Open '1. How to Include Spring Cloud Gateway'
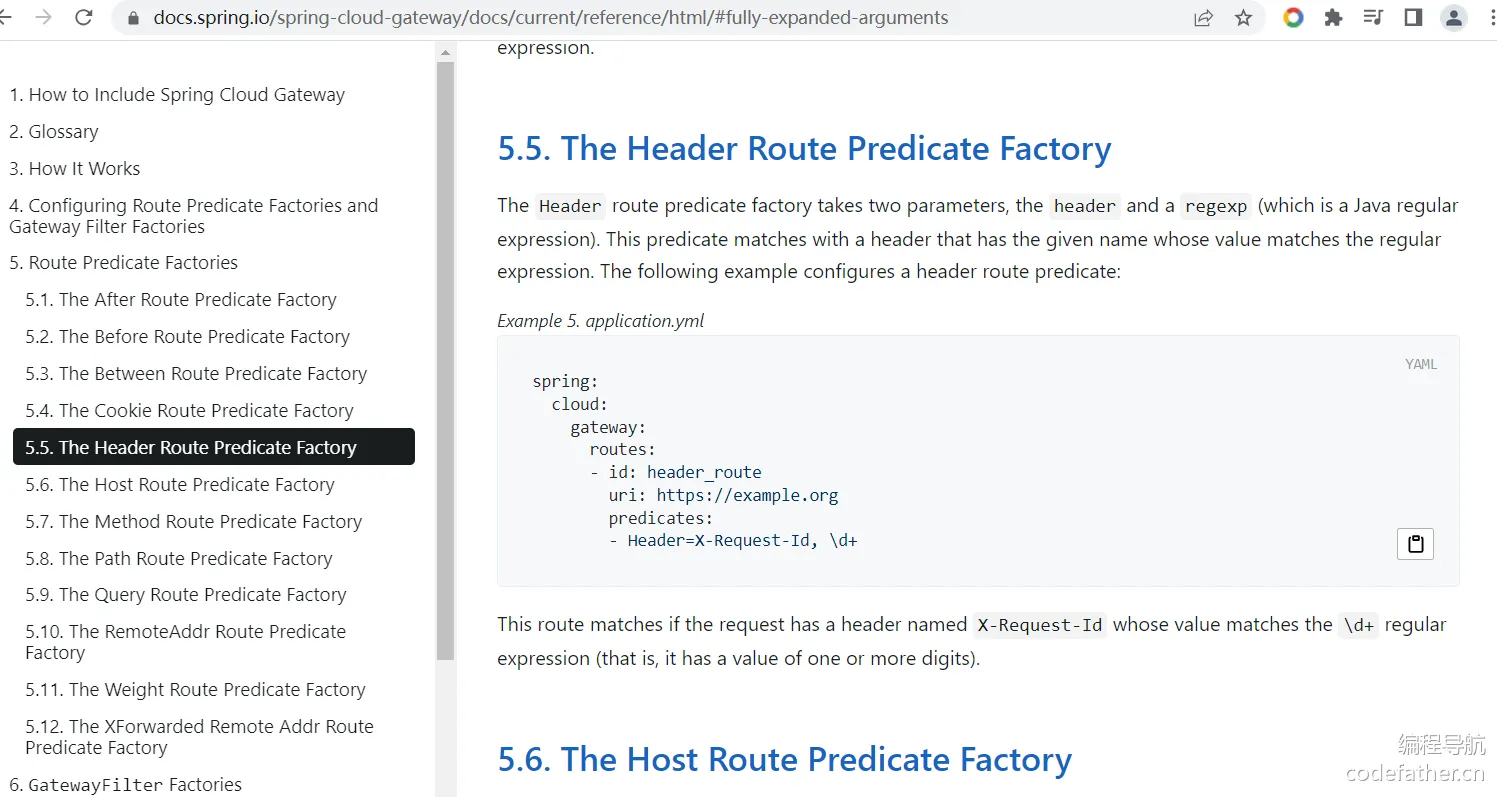This screenshot has width=1497, height=797. tap(177, 95)
